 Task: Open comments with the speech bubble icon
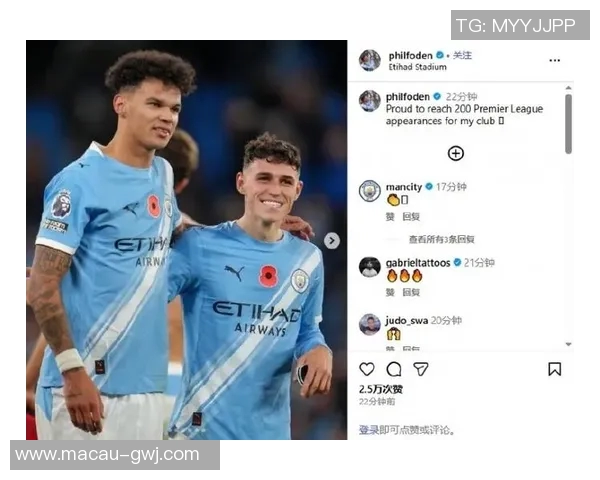tap(394, 369)
